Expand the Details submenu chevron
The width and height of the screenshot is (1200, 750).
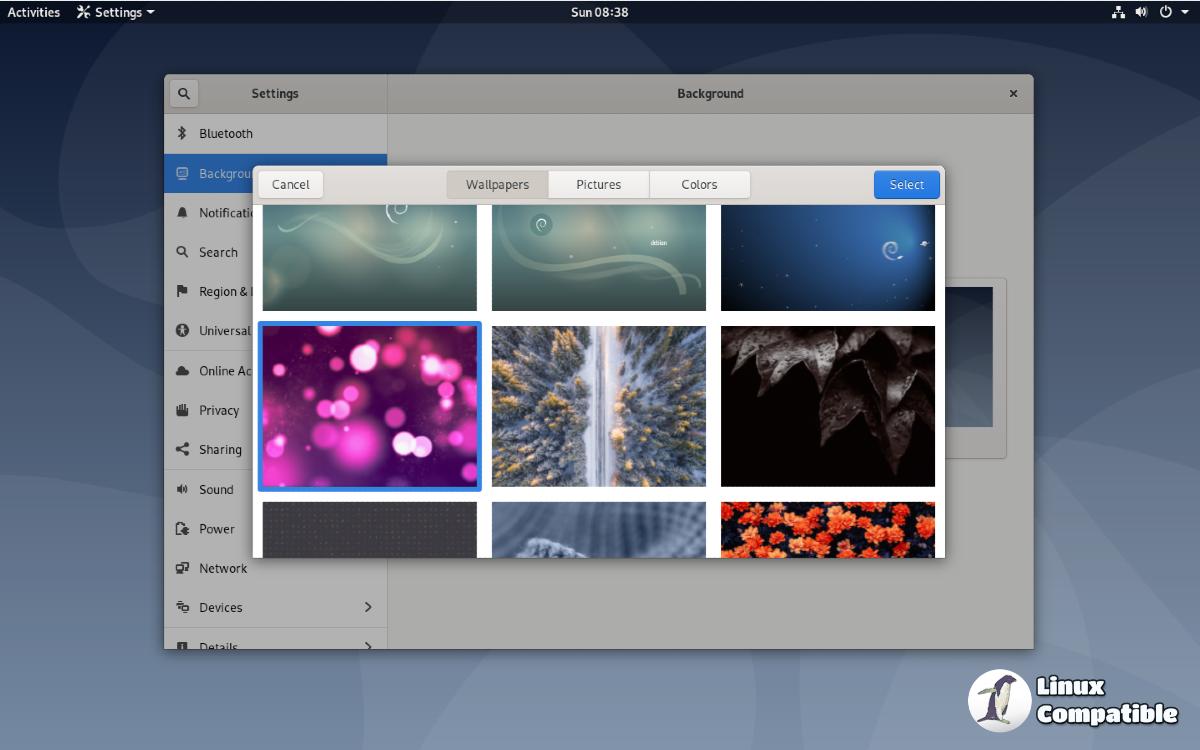[x=368, y=645]
